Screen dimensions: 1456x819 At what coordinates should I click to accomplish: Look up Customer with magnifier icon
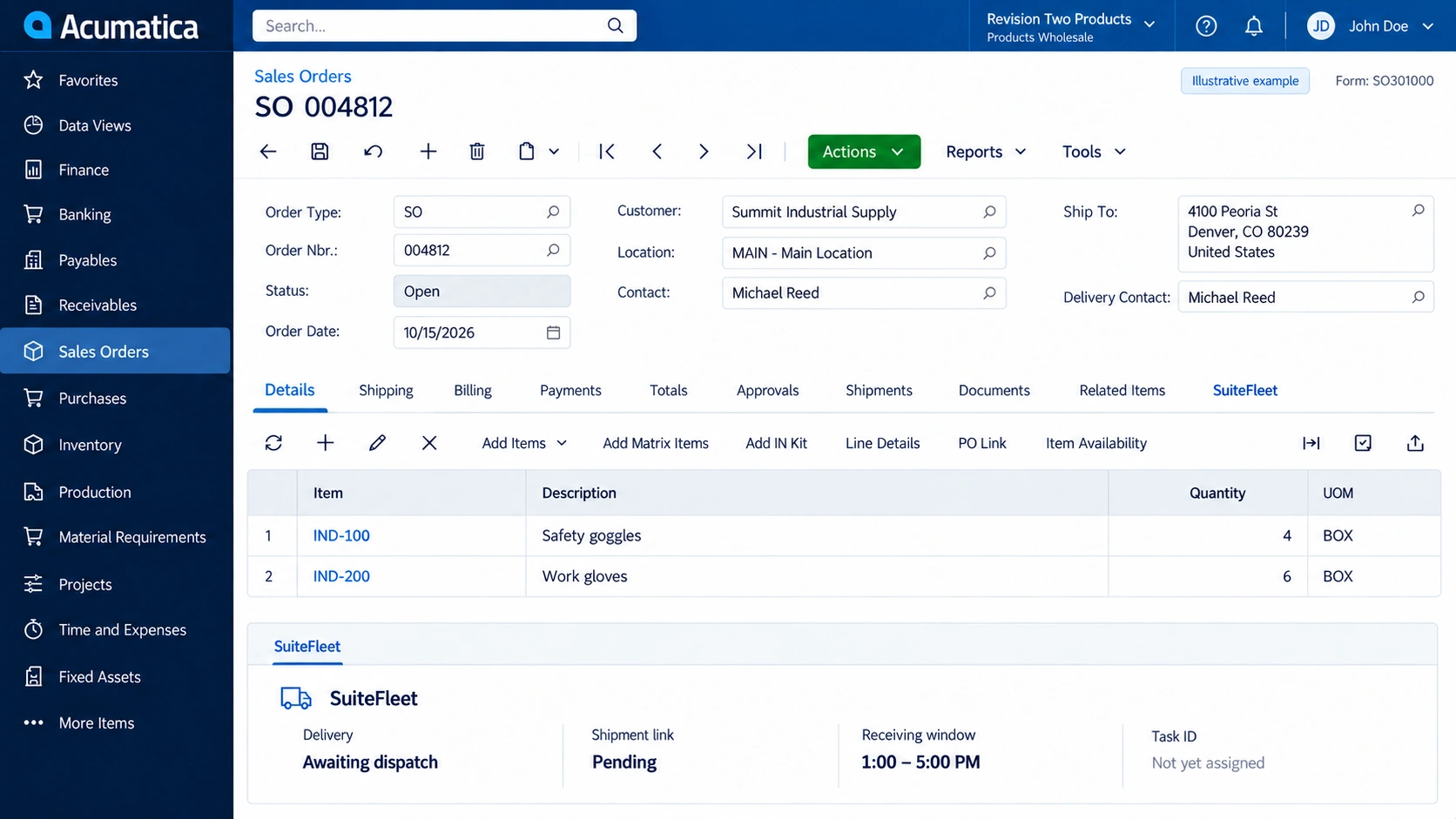[989, 211]
